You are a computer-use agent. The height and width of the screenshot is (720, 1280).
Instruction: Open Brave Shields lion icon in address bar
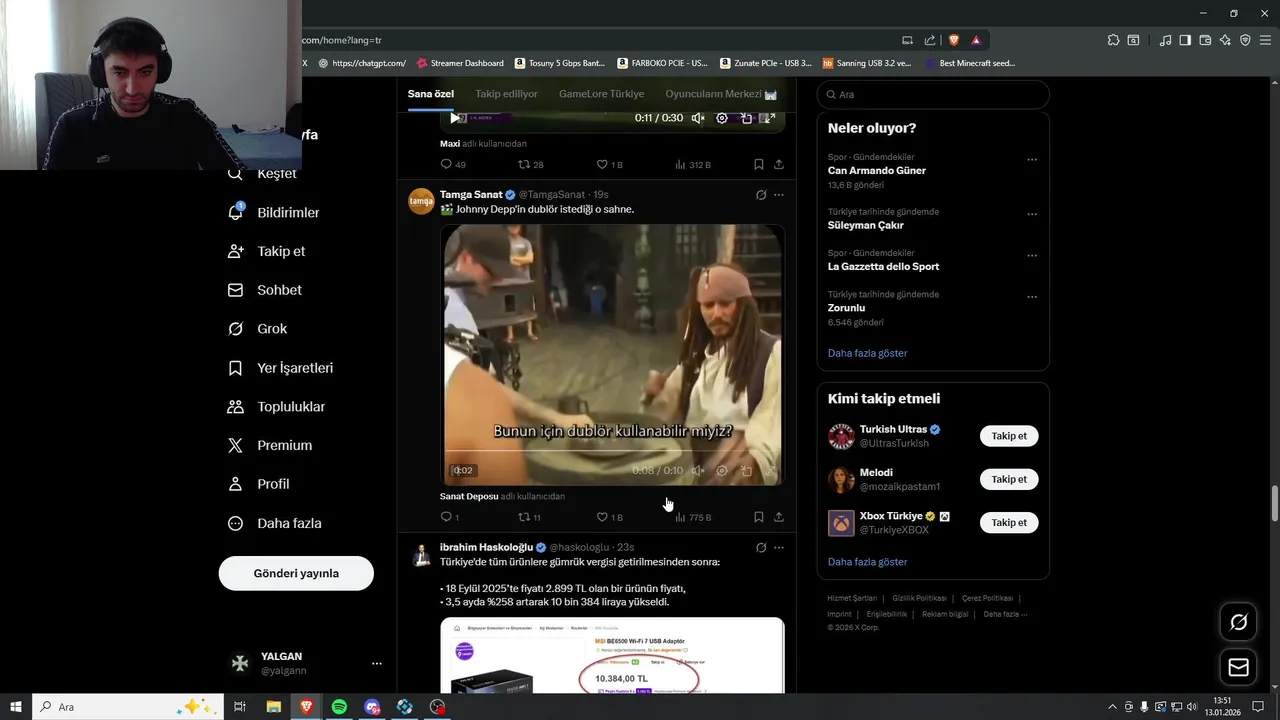954,40
